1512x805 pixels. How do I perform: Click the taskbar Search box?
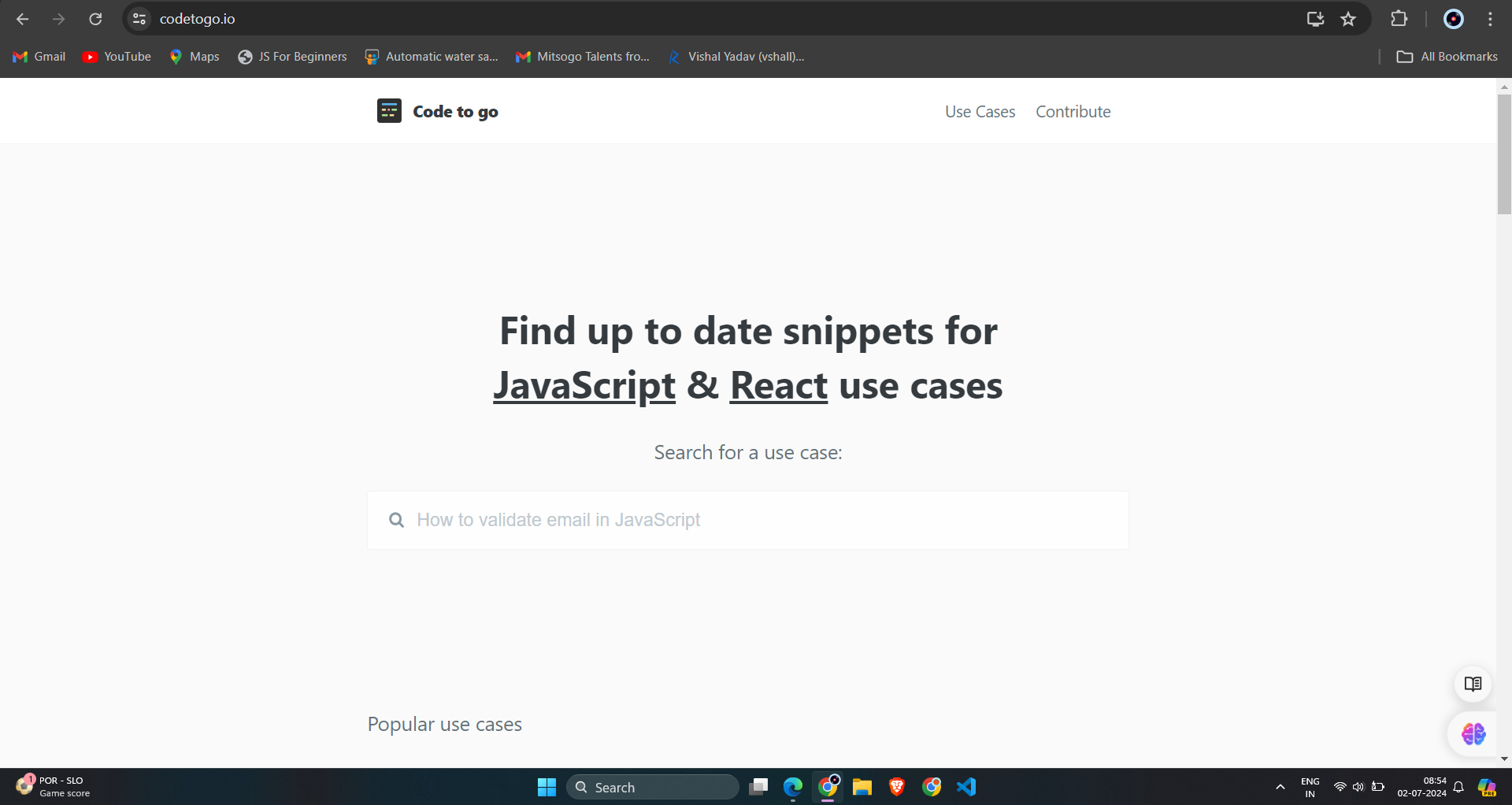(652, 787)
